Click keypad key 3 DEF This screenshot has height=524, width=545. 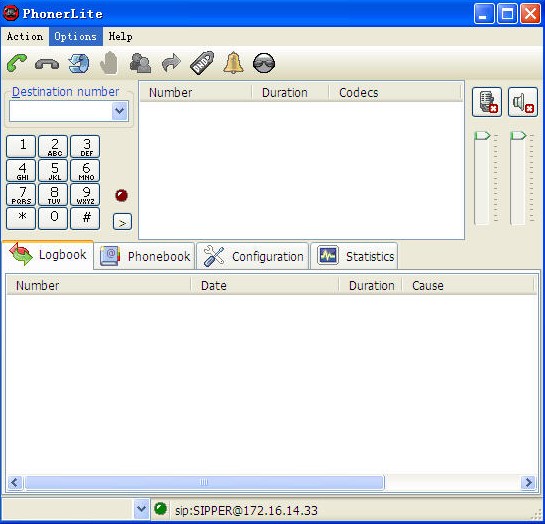[x=85, y=147]
